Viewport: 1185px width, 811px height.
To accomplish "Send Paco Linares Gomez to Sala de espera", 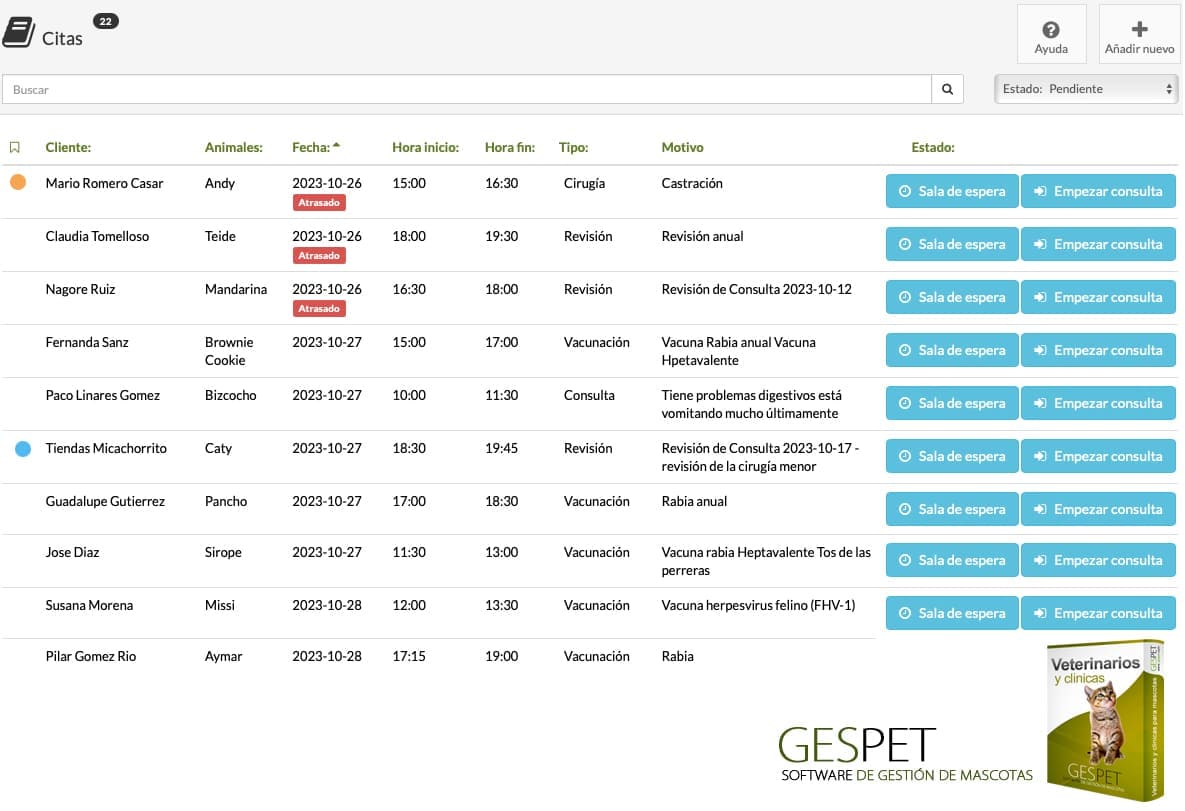I will click(x=951, y=403).
